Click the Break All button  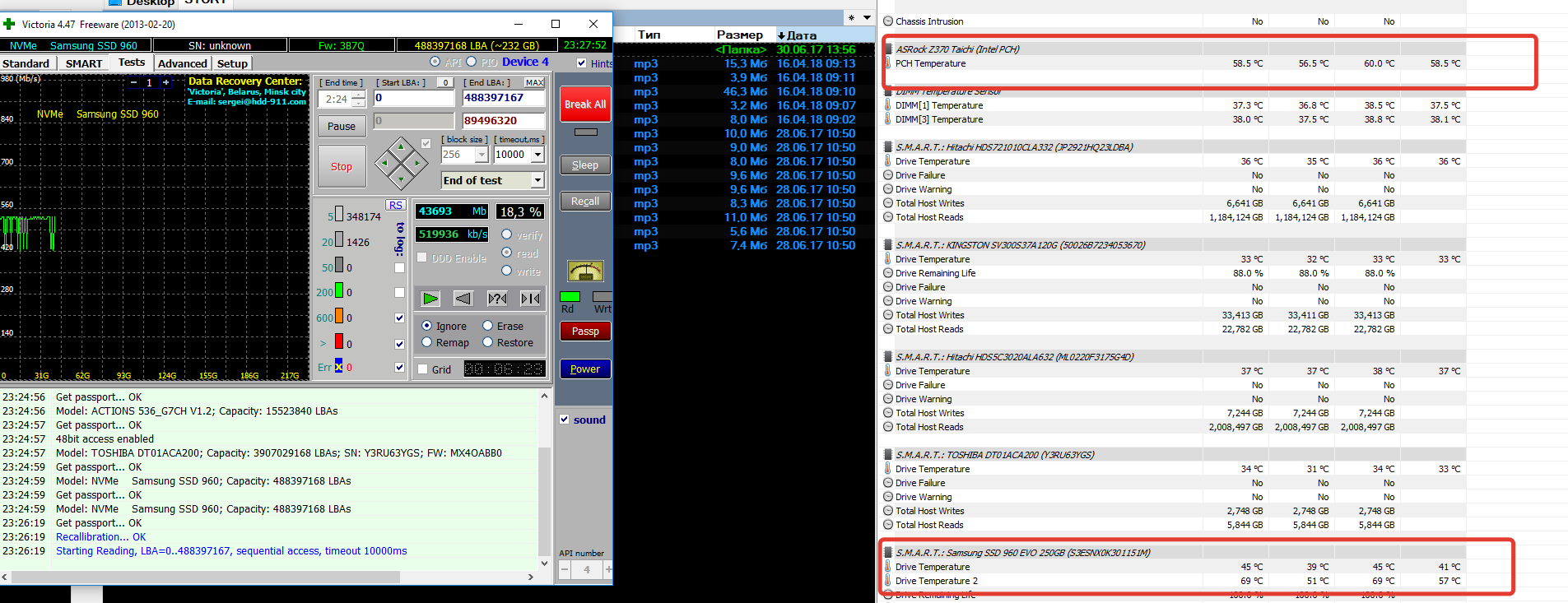[585, 104]
